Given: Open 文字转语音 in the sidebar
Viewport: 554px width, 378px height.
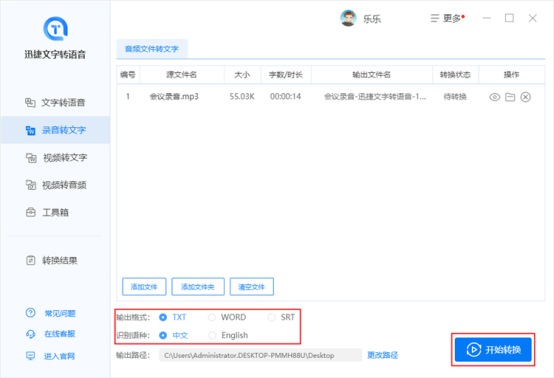Looking at the screenshot, I should 55,102.
